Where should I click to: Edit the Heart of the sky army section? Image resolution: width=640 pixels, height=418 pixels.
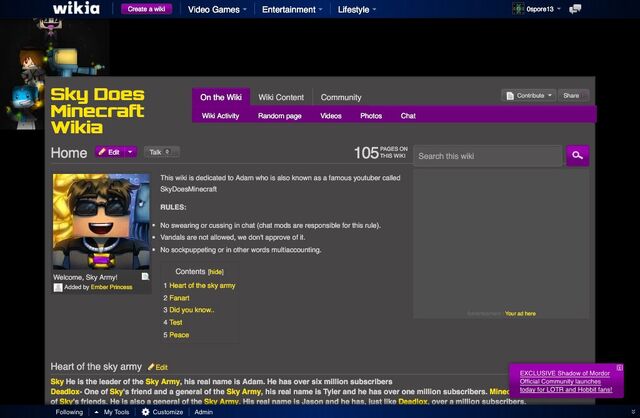[158, 367]
